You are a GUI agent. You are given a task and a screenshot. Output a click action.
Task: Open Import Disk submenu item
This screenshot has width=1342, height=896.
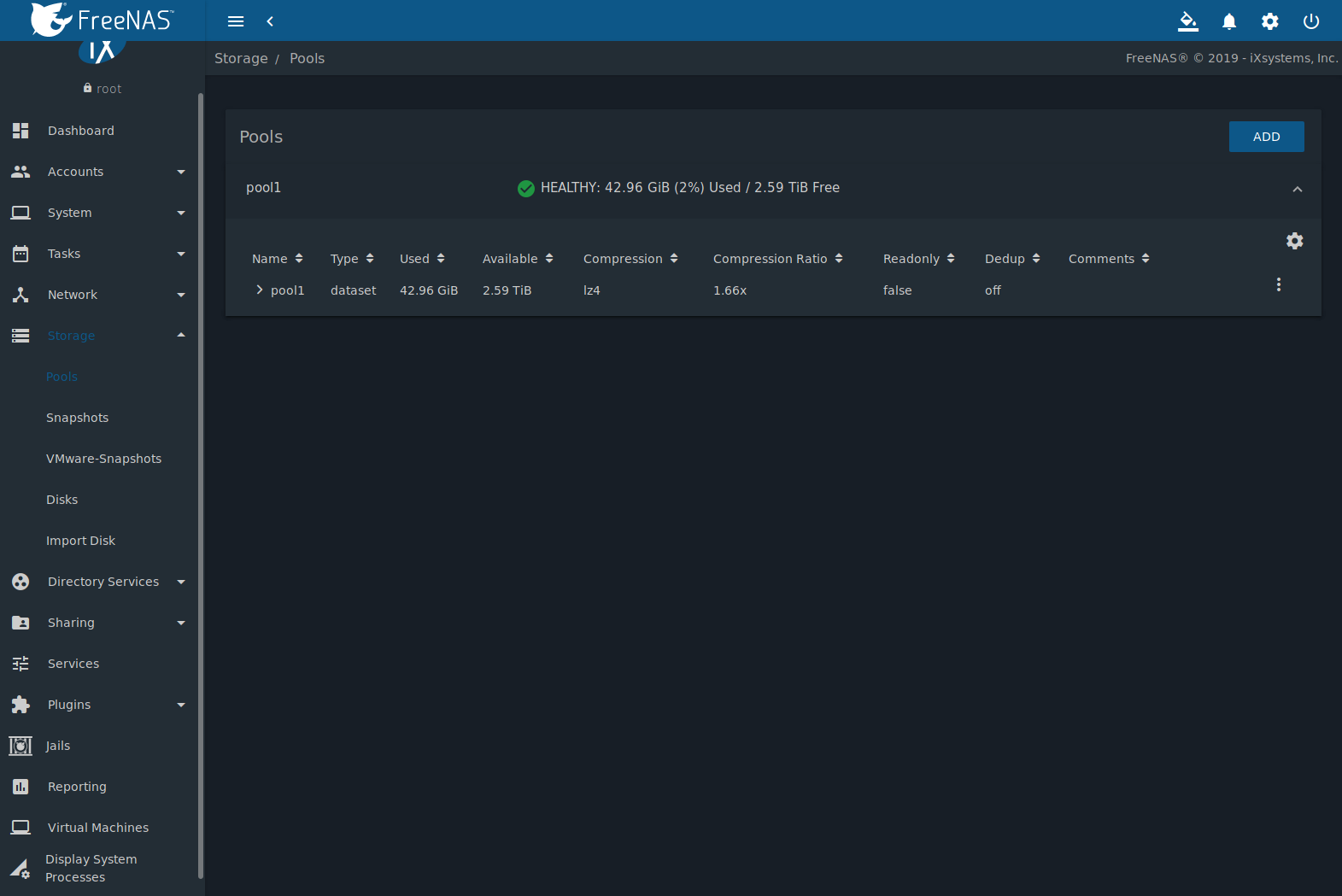[81, 541]
